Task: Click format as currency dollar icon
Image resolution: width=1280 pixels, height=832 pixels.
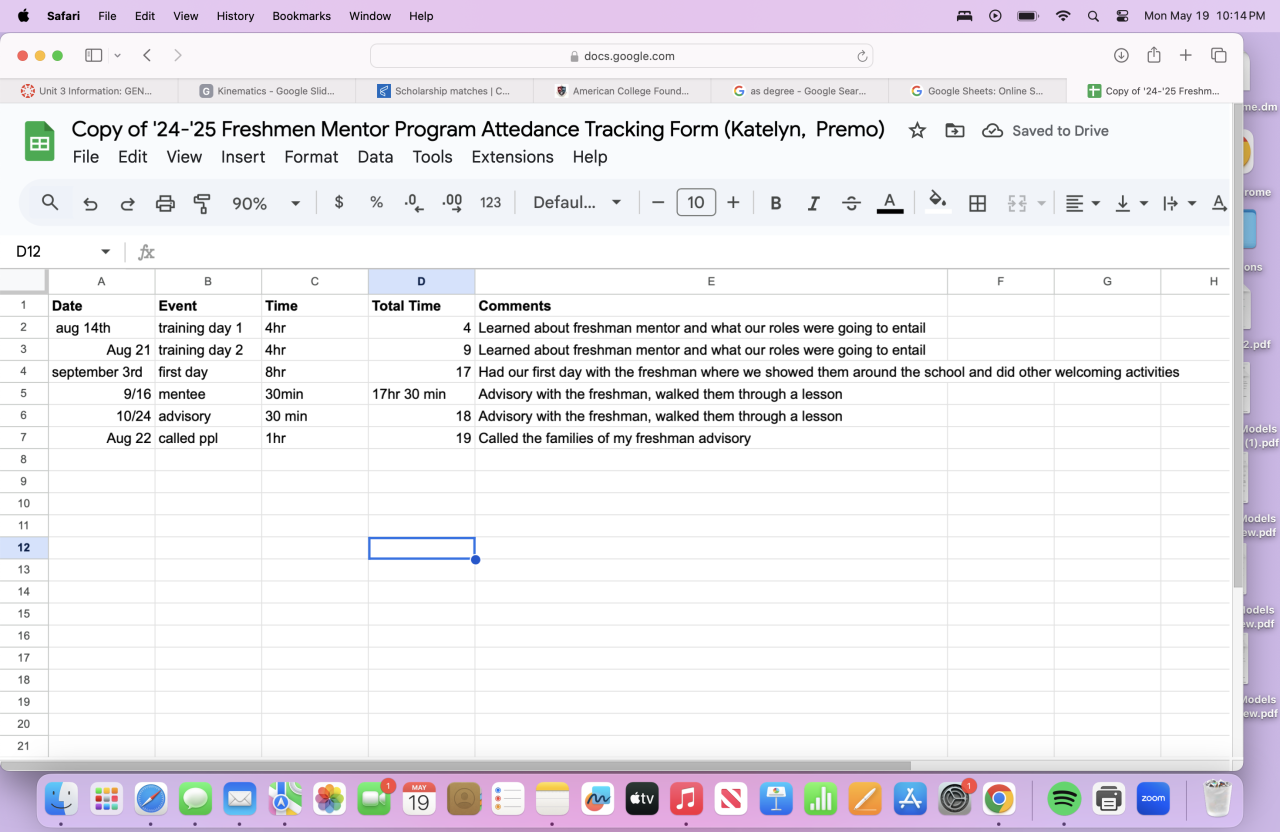Action: [x=339, y=203]
